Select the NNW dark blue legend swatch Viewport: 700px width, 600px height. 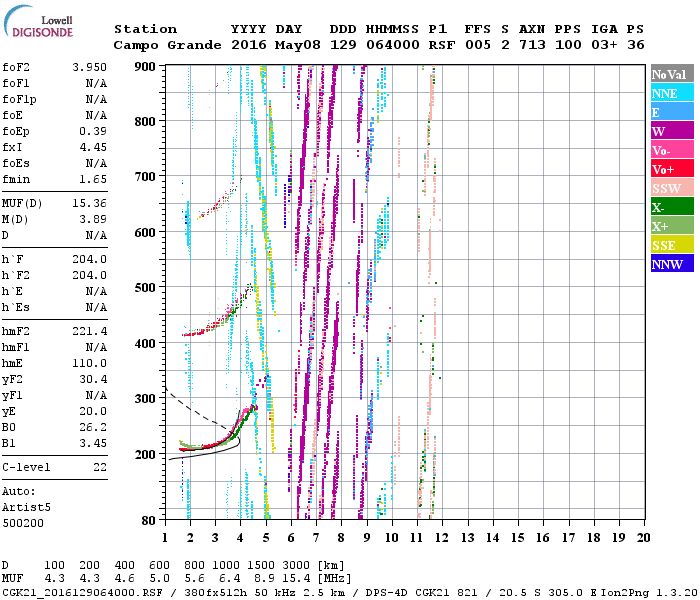point(672,264)
